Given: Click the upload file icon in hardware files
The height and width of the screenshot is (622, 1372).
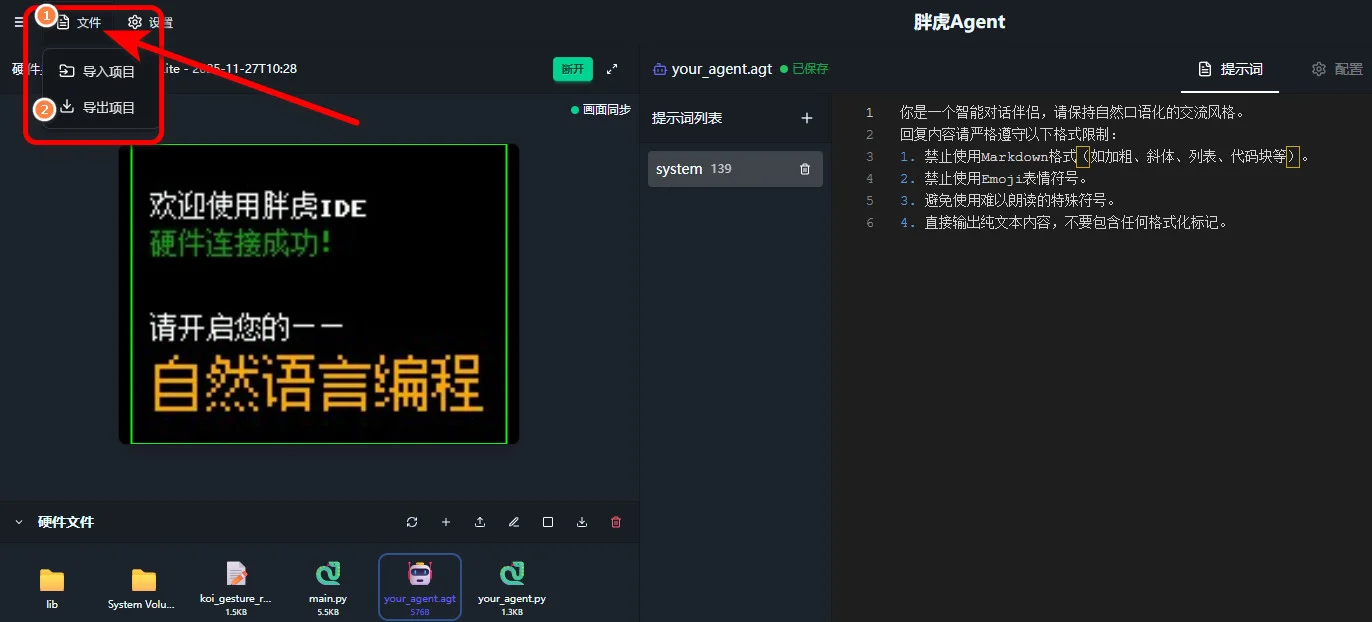Looking at the screenshot, I should coord(480,522).
